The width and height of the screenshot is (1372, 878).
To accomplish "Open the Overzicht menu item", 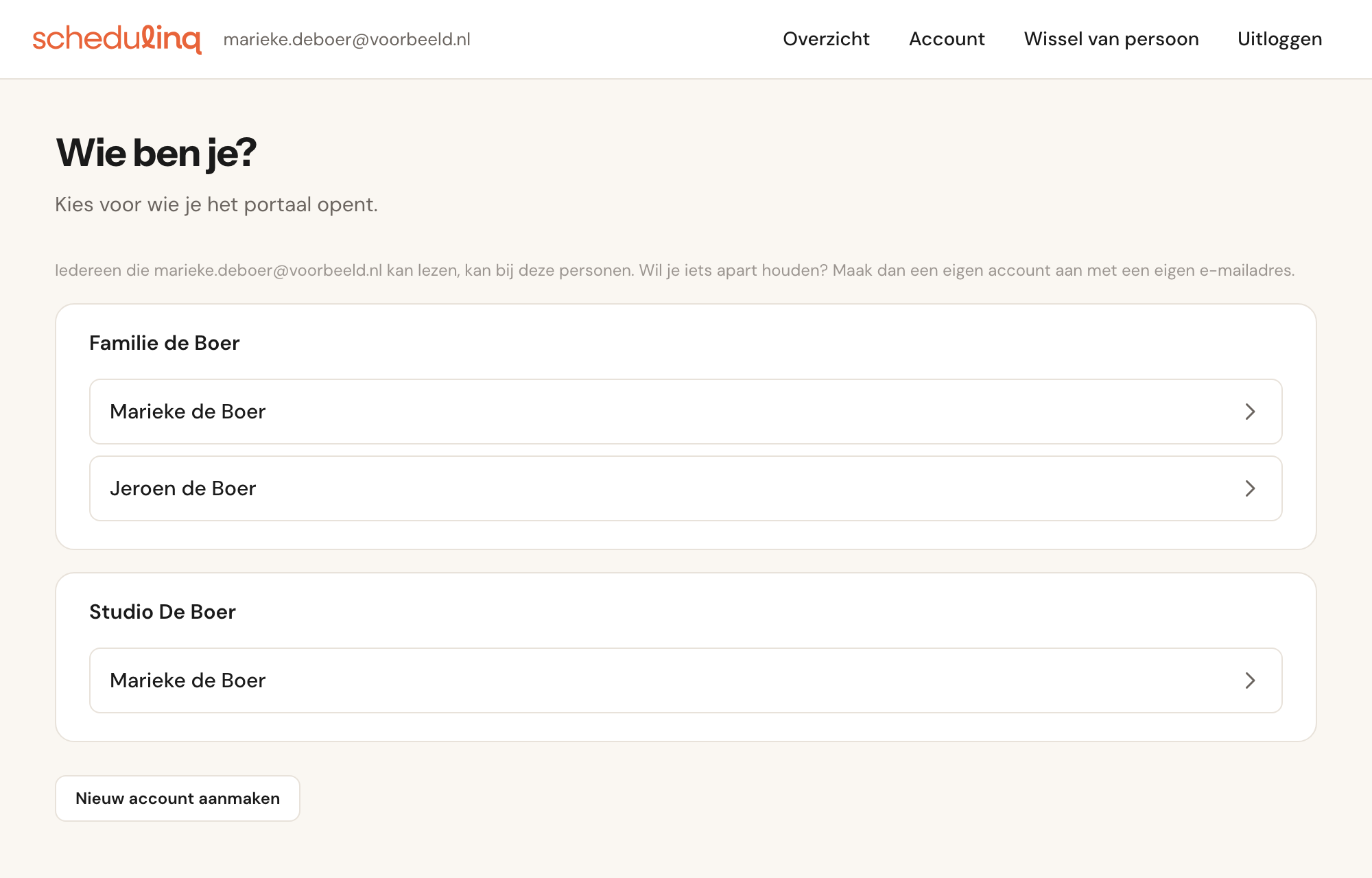I will tap(826, 39).
